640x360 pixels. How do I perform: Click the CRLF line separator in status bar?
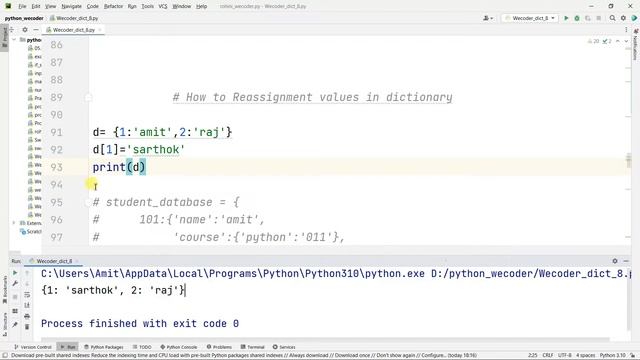[x=548, y=355]
